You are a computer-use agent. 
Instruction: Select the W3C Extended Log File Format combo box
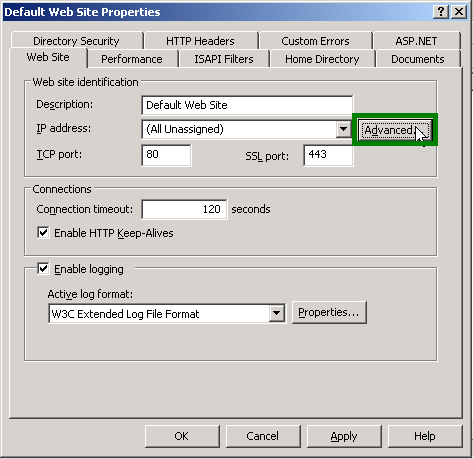(x=167, y=314)
